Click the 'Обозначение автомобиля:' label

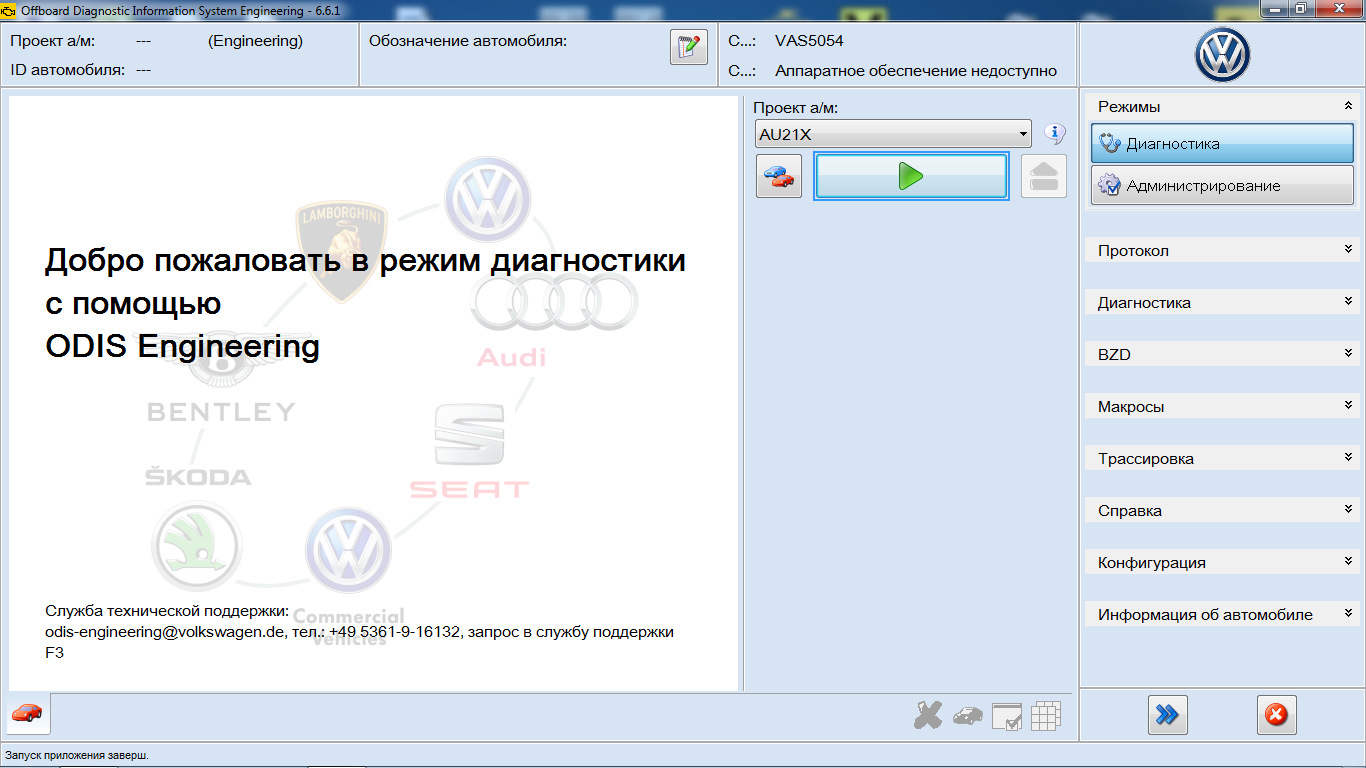468,41
